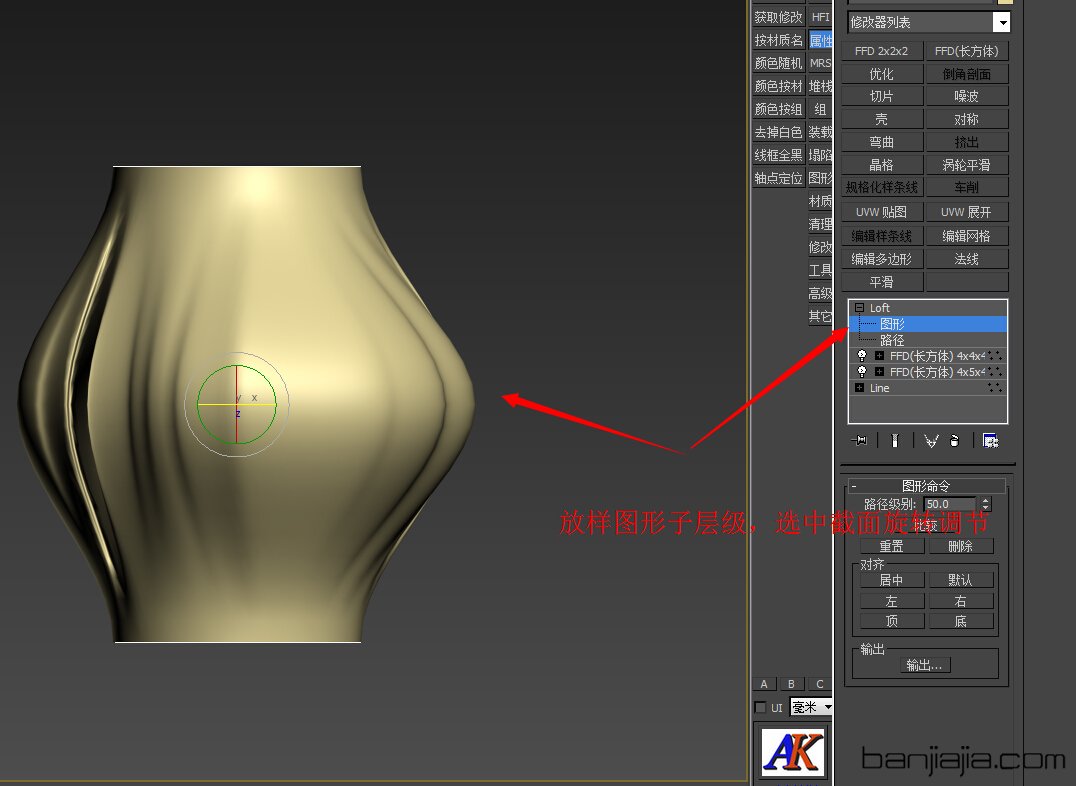Click the 路径级别 value field
The width and height of the screenshot is (1076, 786).
[950, 504]
